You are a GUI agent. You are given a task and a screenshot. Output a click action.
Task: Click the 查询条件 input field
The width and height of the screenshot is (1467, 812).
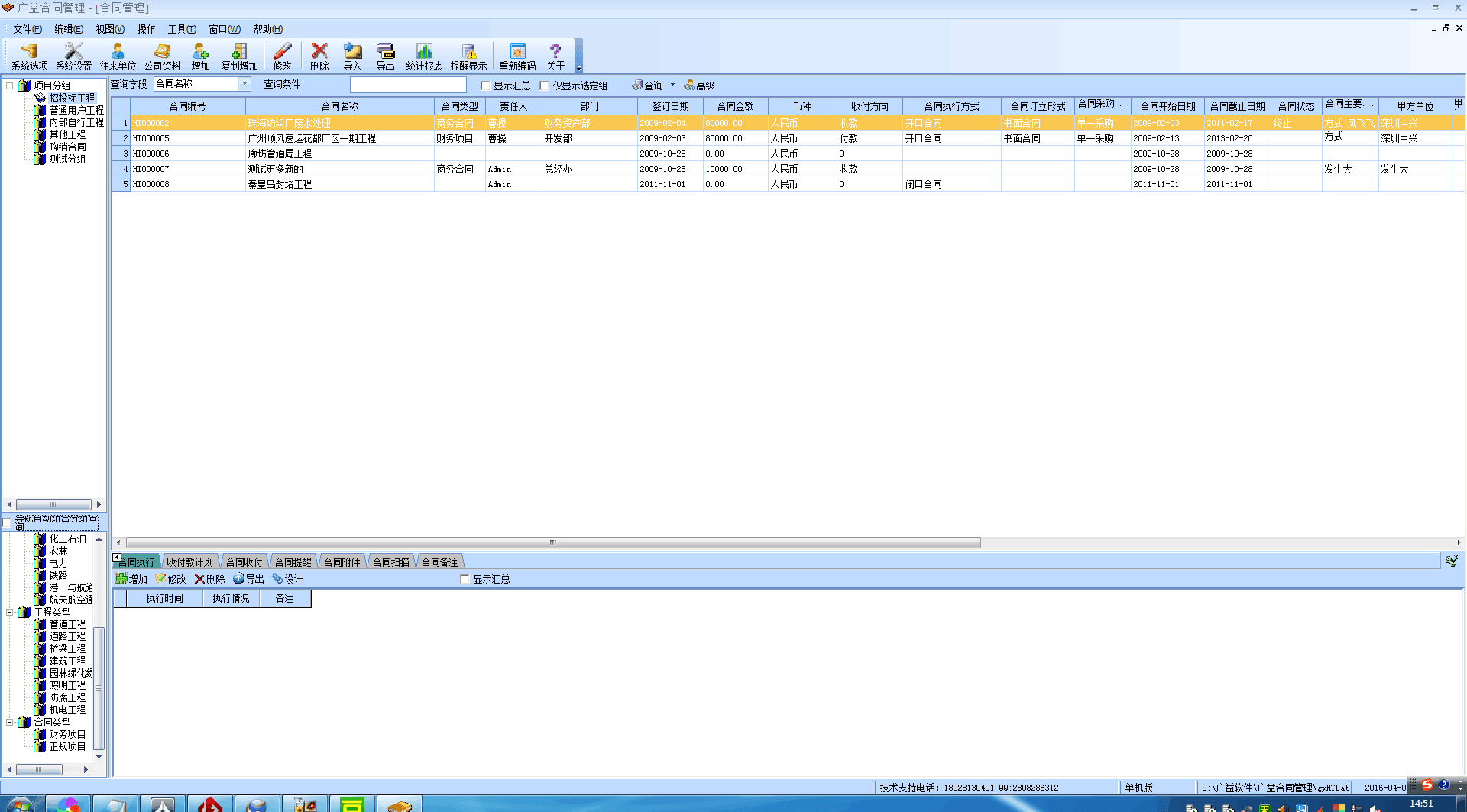(x=408, y=85)
